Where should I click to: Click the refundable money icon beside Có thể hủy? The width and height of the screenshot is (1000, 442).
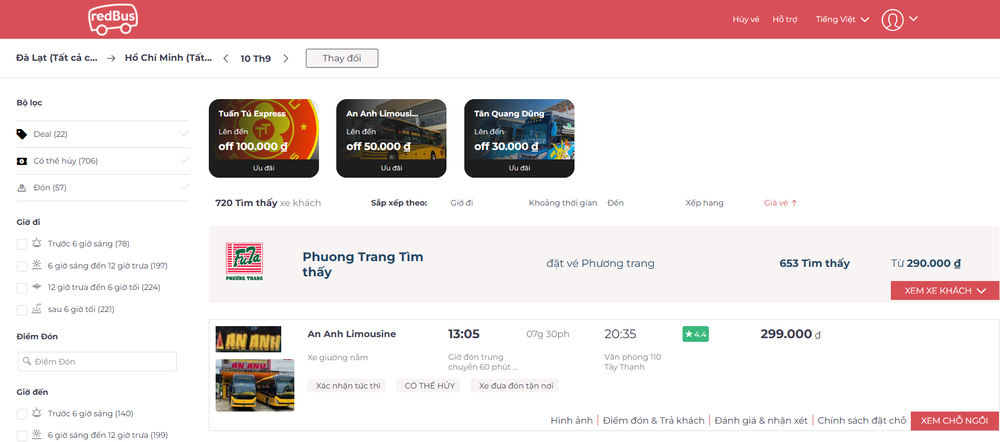(x=22, y=161)
